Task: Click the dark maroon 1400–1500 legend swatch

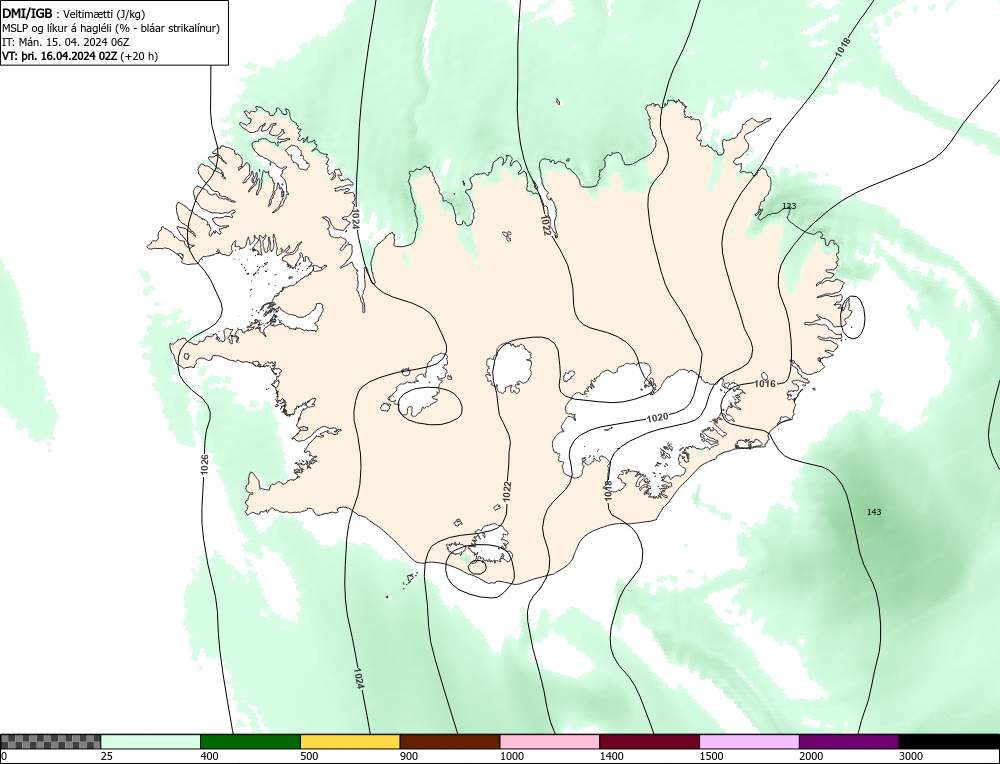Action: (x=649, y=742)
